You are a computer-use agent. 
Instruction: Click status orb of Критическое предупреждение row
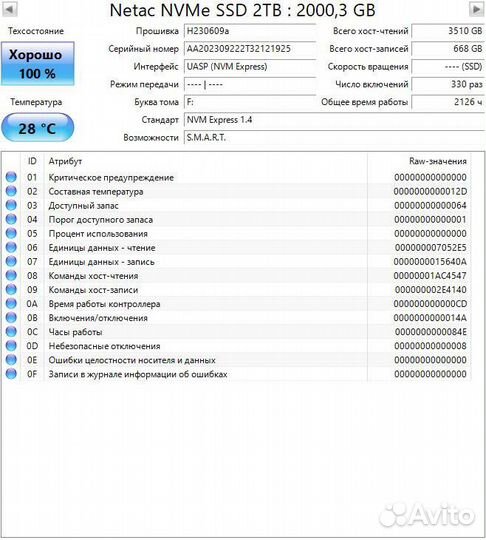[11, 177]
